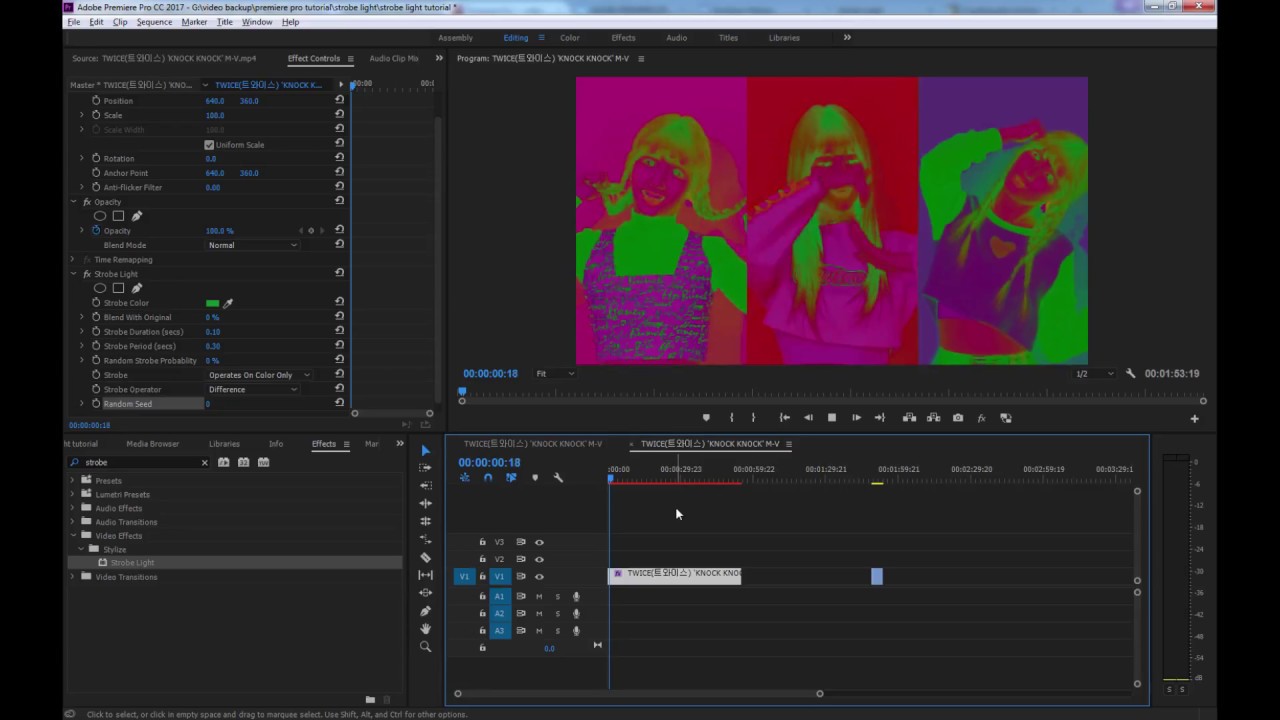The image size is (1280, 720).
Task: Open the Sequence menu
Action: click(154, 22)
